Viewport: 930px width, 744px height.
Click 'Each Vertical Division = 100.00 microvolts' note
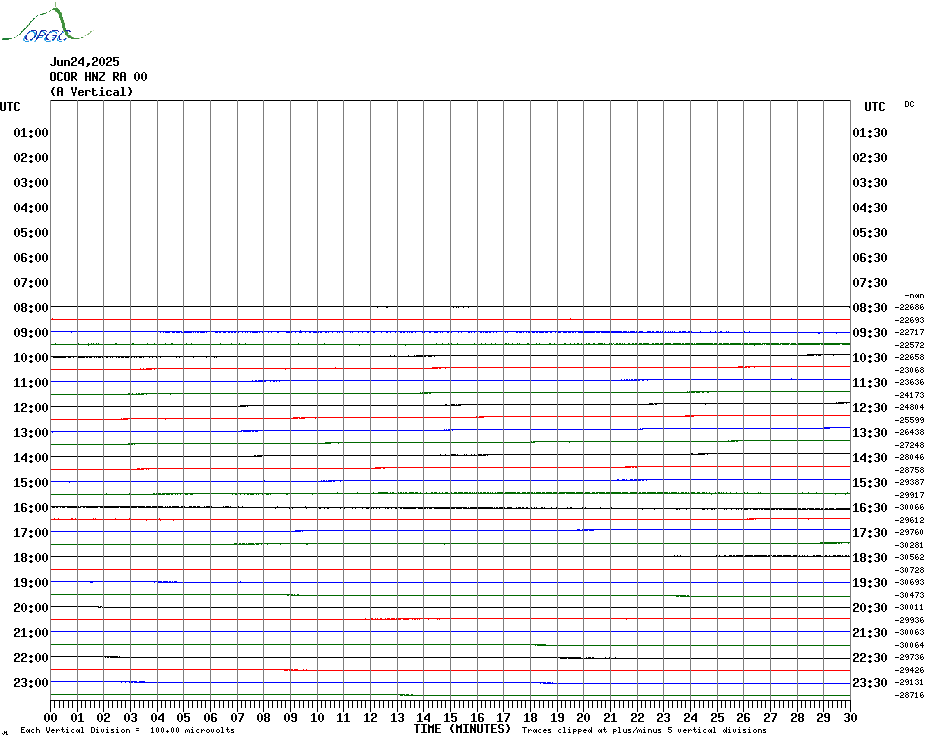pos(128,730)
